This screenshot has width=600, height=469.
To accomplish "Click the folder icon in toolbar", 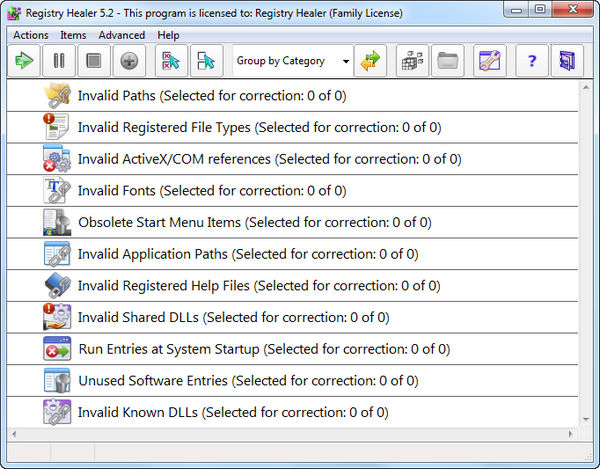I will tap(447, 61).
